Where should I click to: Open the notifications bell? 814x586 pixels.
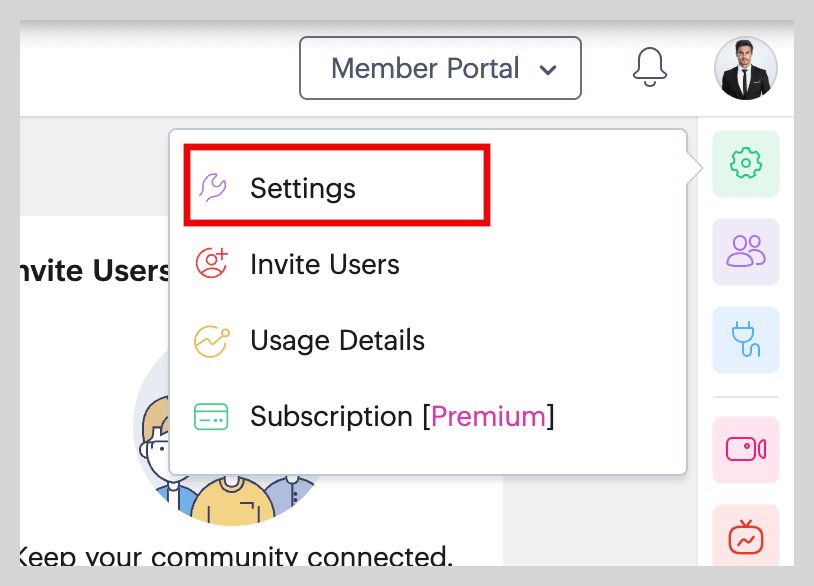[x=650, y=67]
